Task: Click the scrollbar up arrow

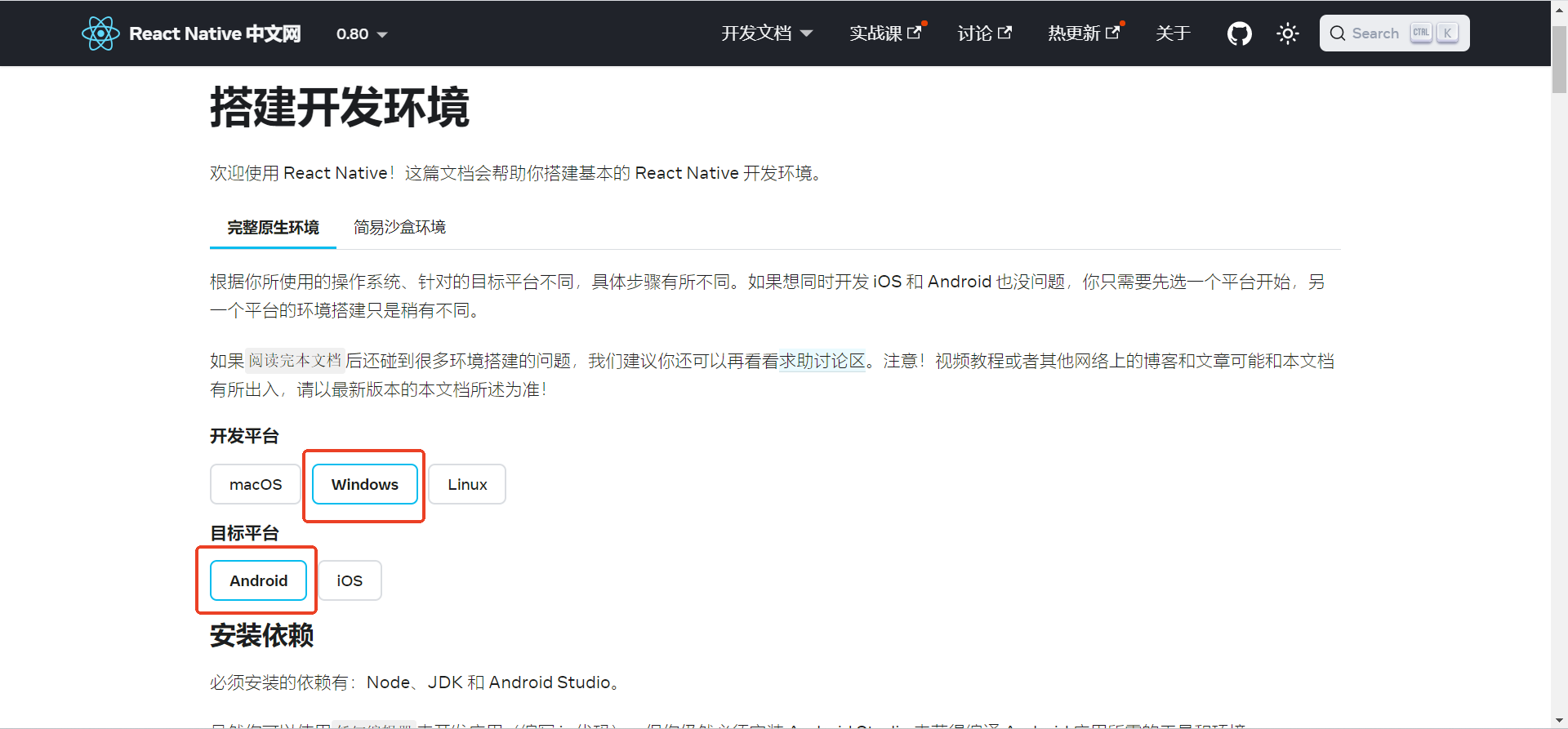Action: tap(1559, 8)
